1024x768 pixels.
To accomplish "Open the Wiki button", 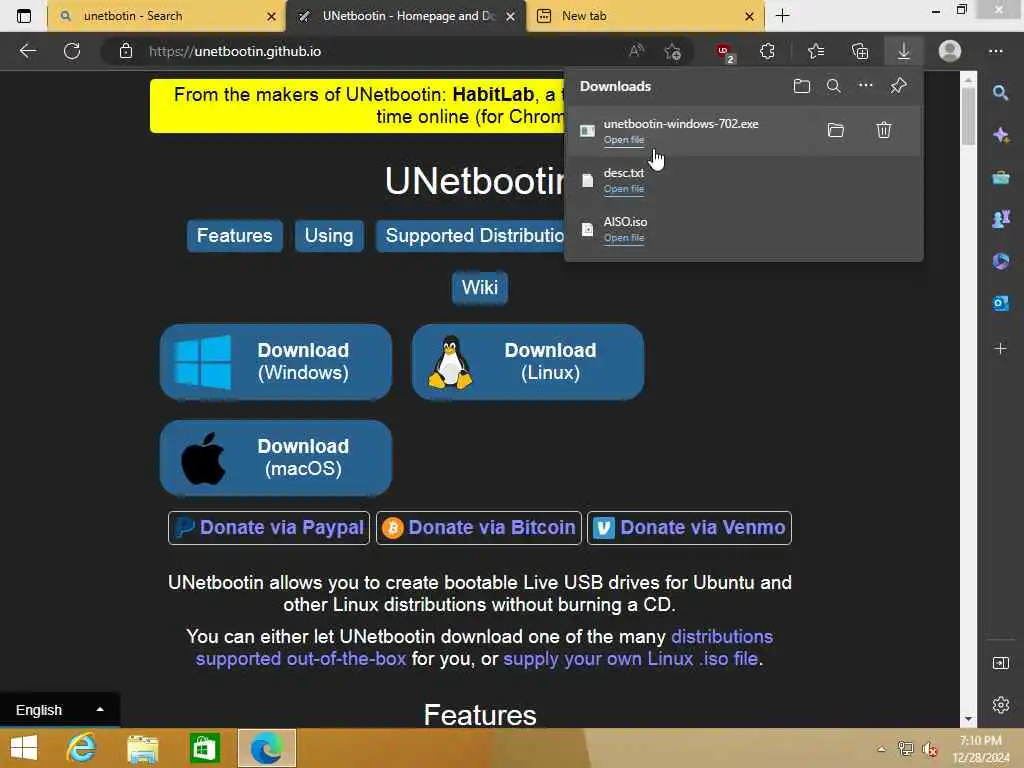I will click(x=480, y=287).
